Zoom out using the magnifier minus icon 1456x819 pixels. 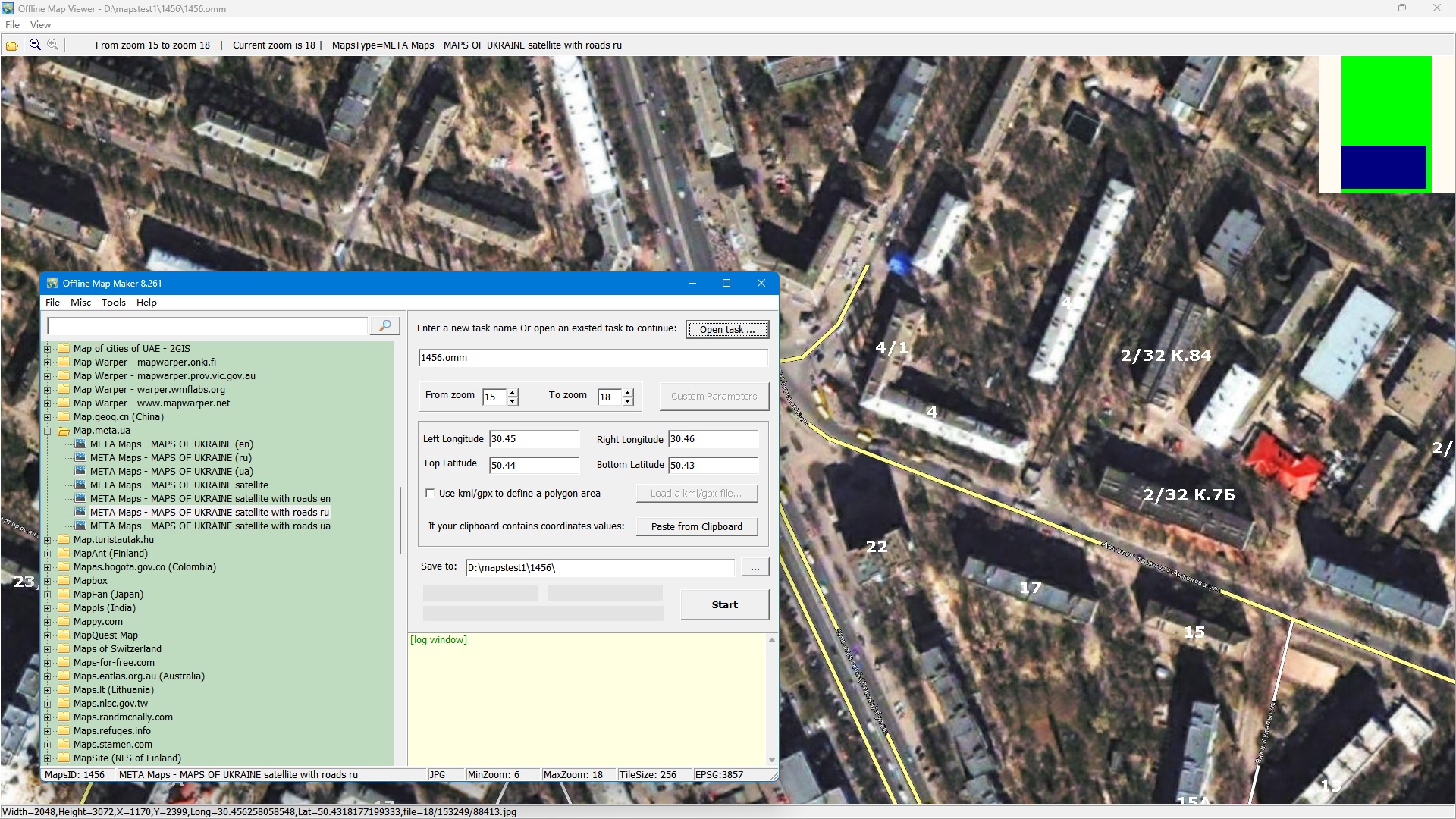[x=35, y=45]
